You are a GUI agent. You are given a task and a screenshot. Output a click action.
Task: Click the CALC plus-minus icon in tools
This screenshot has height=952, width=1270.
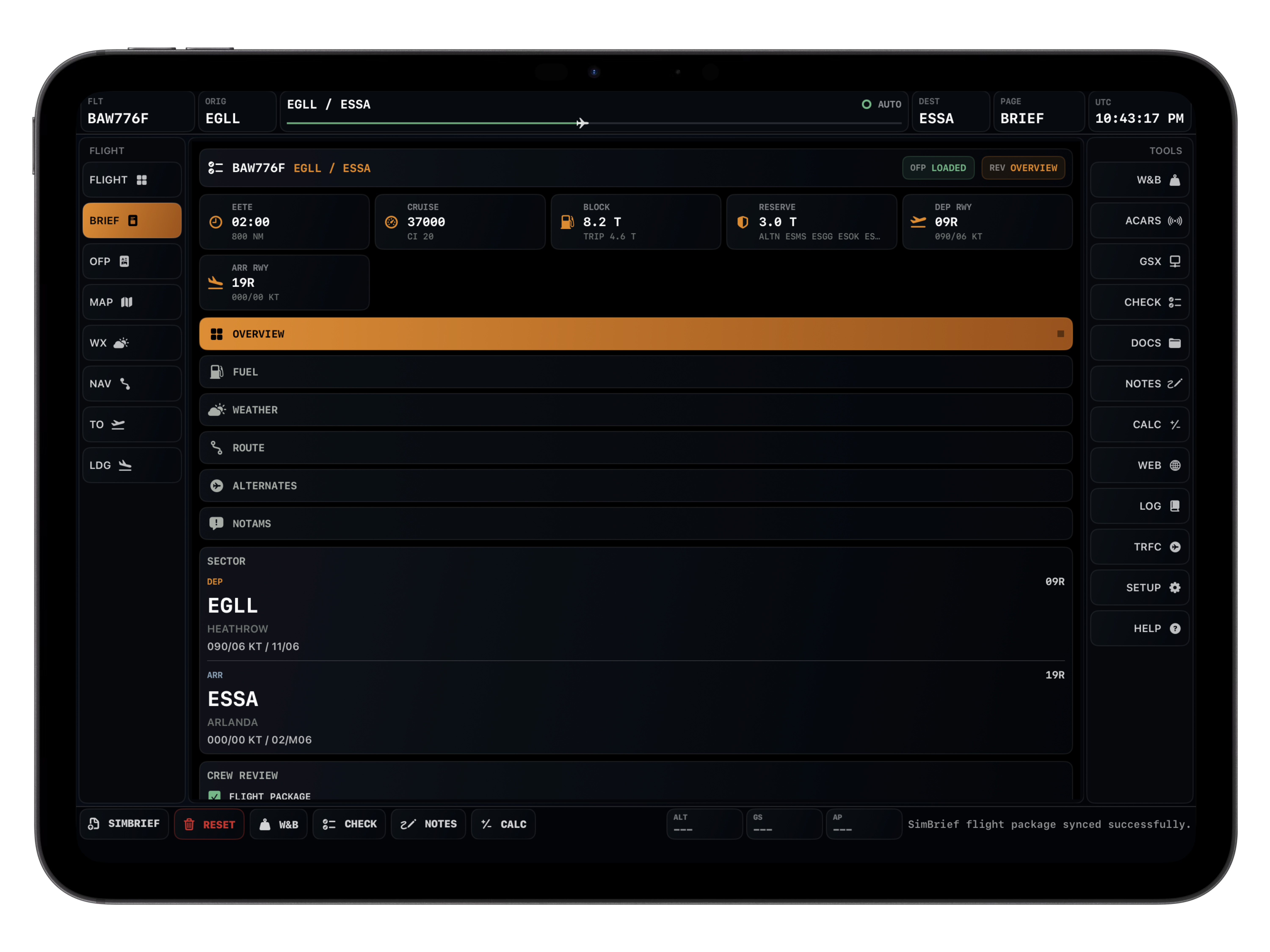[1175, 425]
